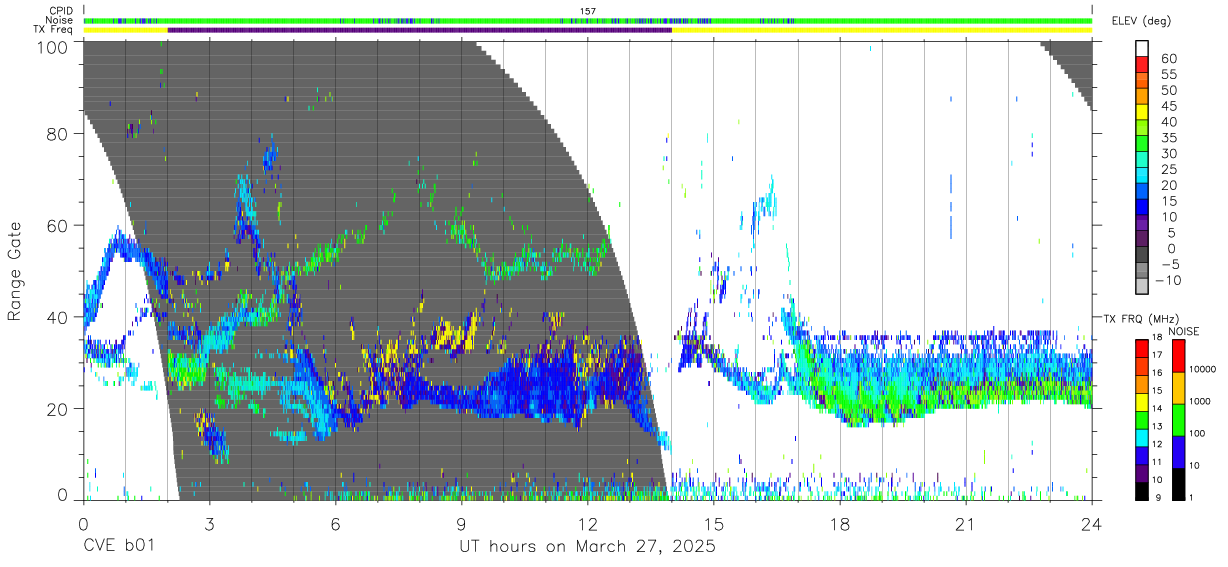Click hour tick 12 on the time axis
Screen dimensions: 1228x567
[587, 523]
